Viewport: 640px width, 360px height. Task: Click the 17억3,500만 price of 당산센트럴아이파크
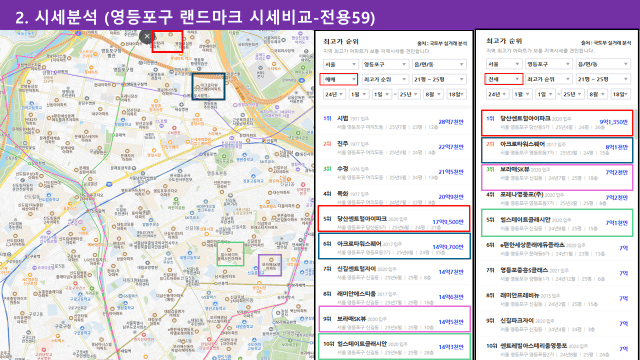pos(448,222)
